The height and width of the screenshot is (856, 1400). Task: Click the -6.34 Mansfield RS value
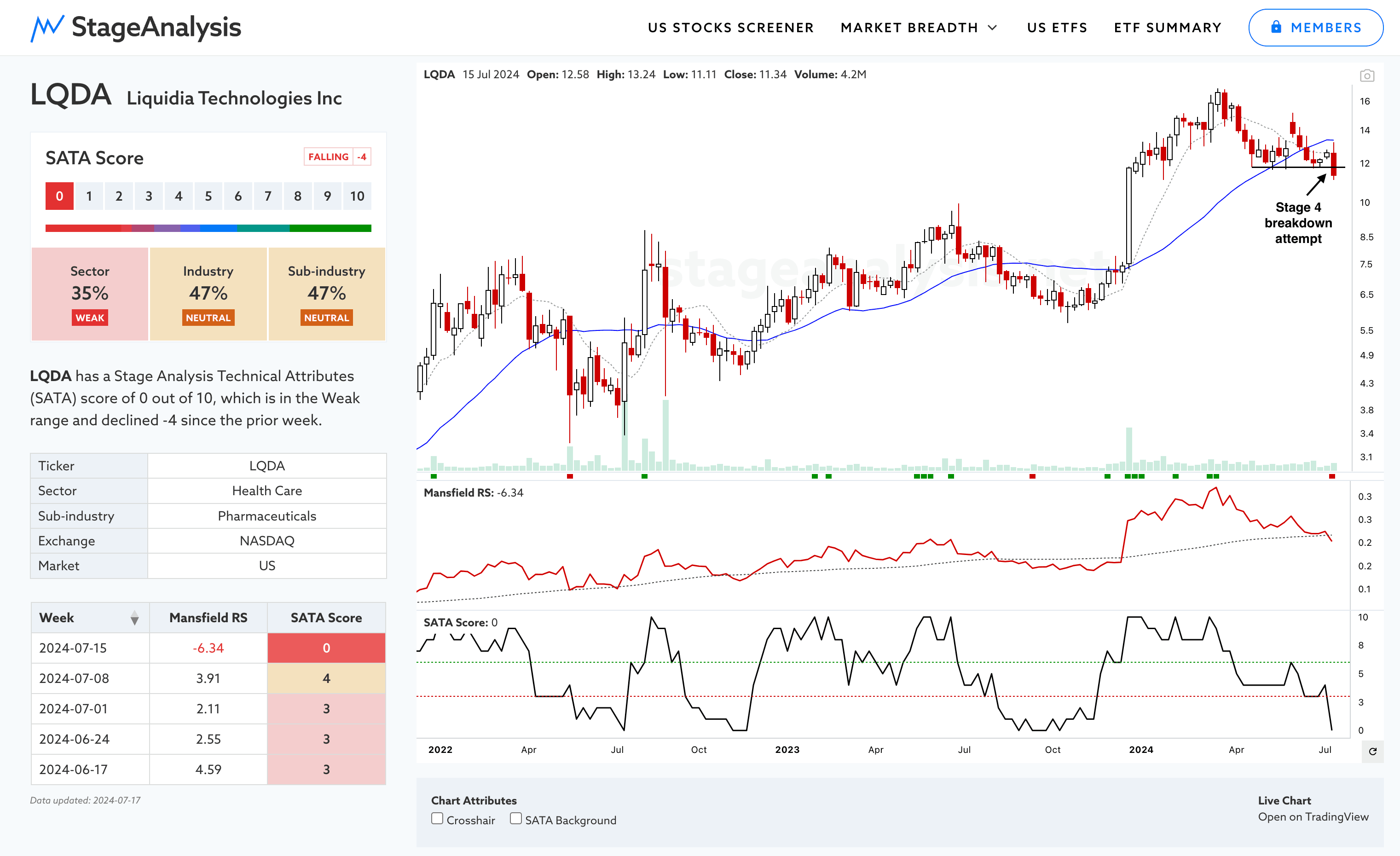tap(208, 648)
